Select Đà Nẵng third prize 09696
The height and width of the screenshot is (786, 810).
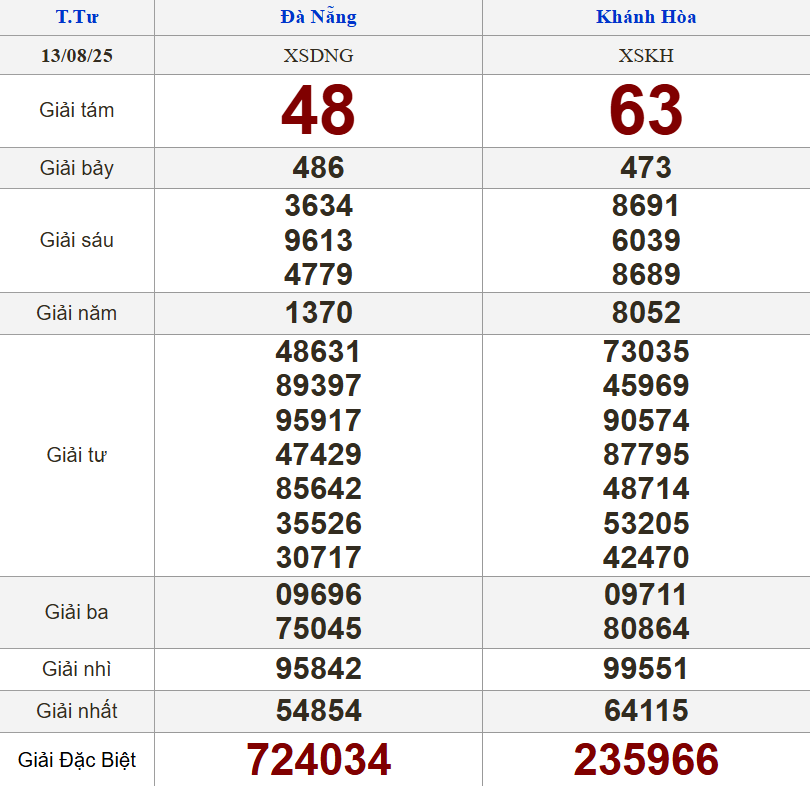[x=318, y=595]
